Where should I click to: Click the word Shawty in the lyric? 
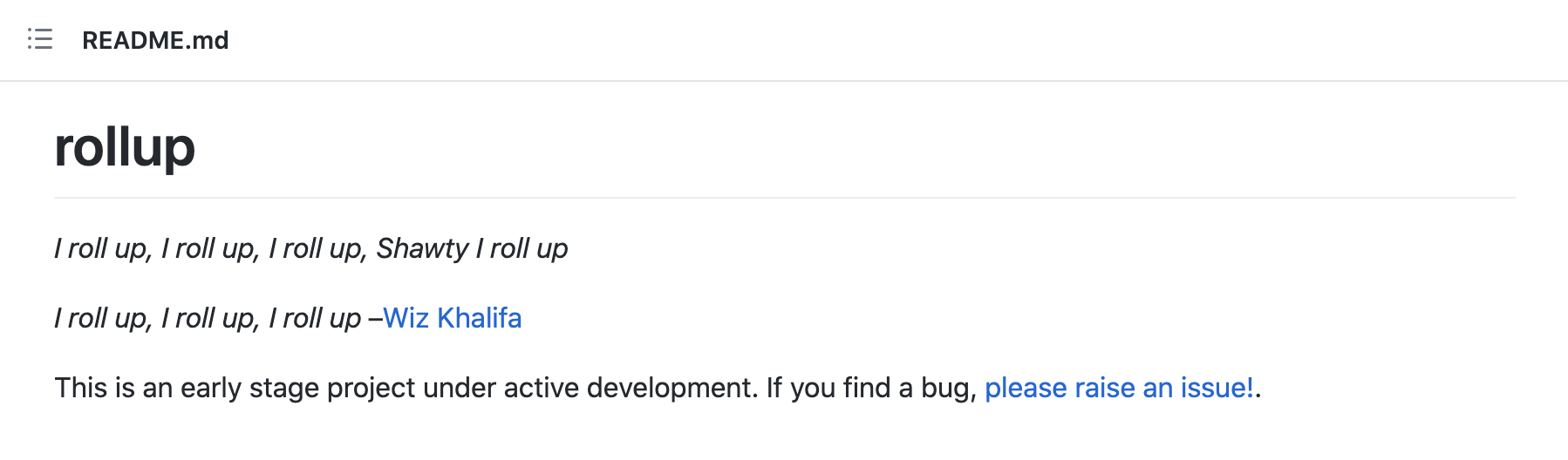[x=422, y=248]
